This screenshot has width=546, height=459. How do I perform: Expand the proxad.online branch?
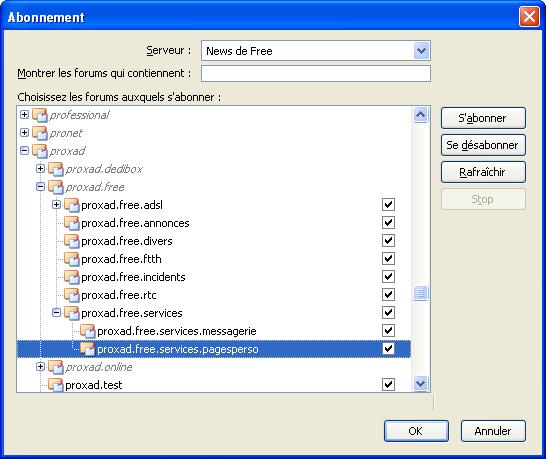[x=40, y=367]
